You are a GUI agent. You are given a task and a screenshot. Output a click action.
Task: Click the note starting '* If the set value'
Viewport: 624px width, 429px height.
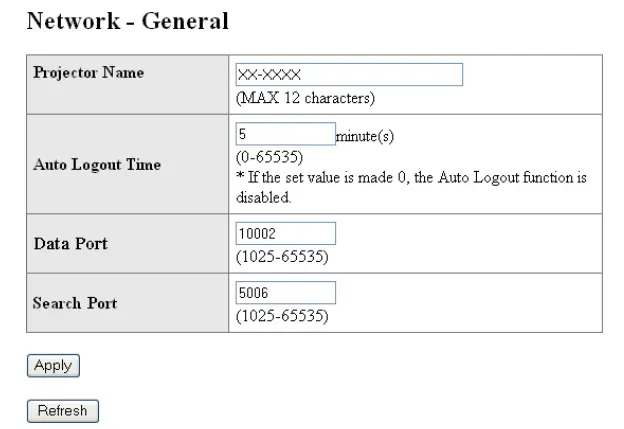pos(411,177)
